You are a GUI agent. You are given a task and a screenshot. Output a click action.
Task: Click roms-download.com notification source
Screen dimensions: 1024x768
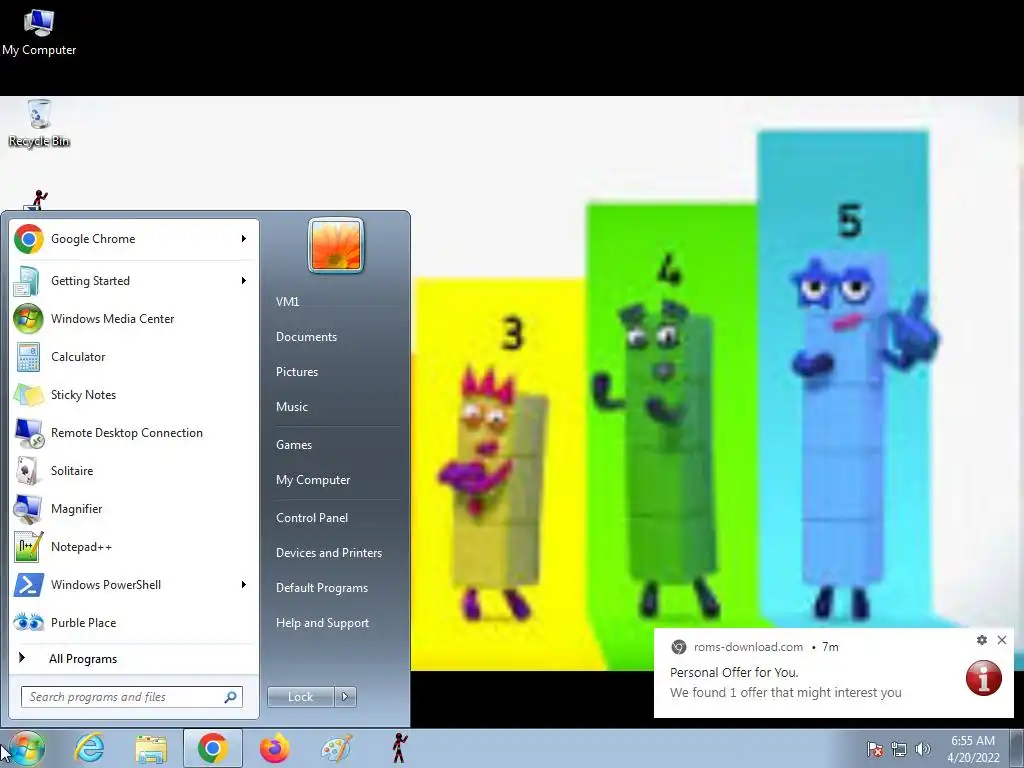[748, 647]
